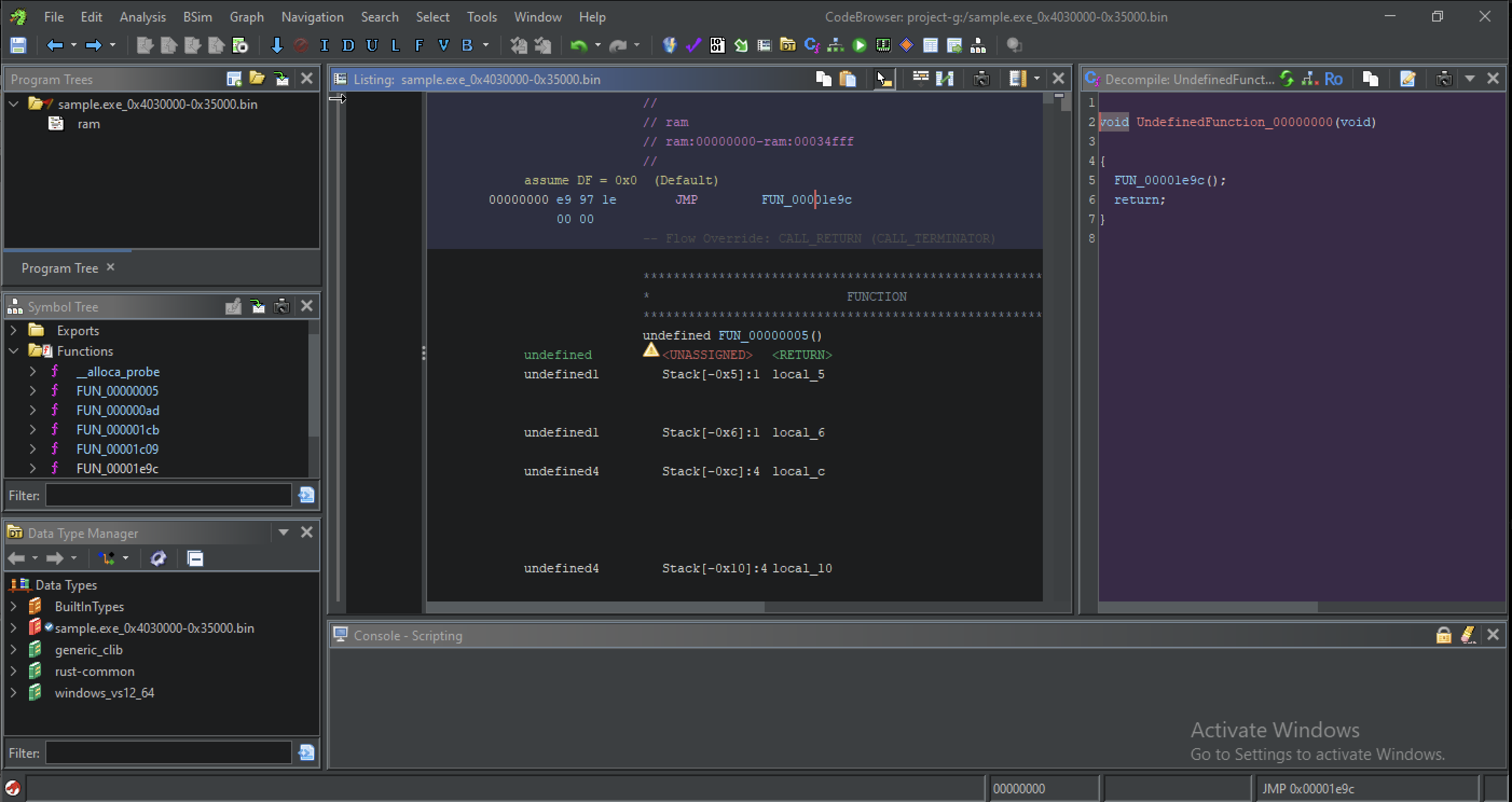The image size is (1512, 802).
Task: Select the ram node in Program Trees
Action: coord(88,124)
